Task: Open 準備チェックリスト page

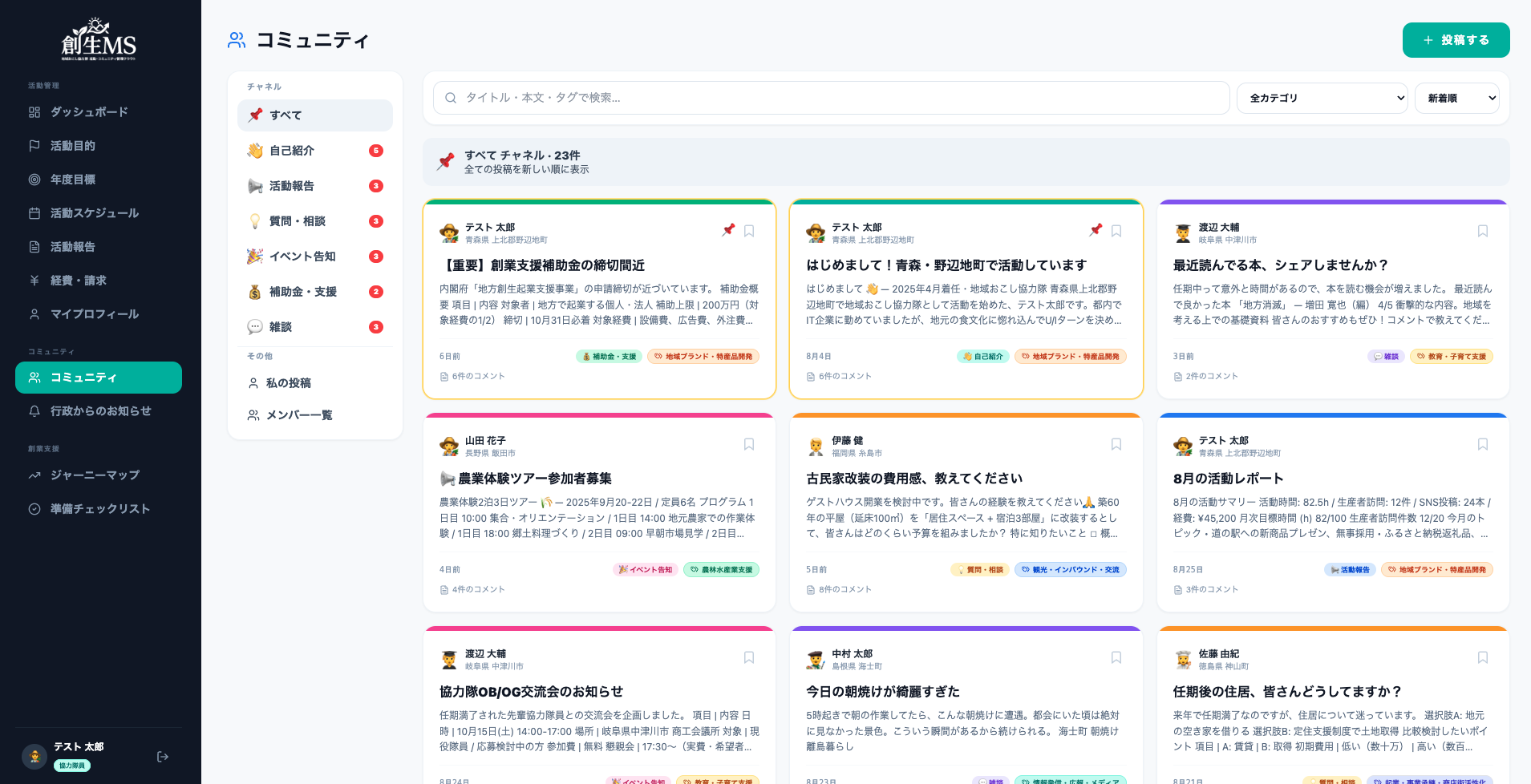Action: pyautogui.click(x=99, y=509)
